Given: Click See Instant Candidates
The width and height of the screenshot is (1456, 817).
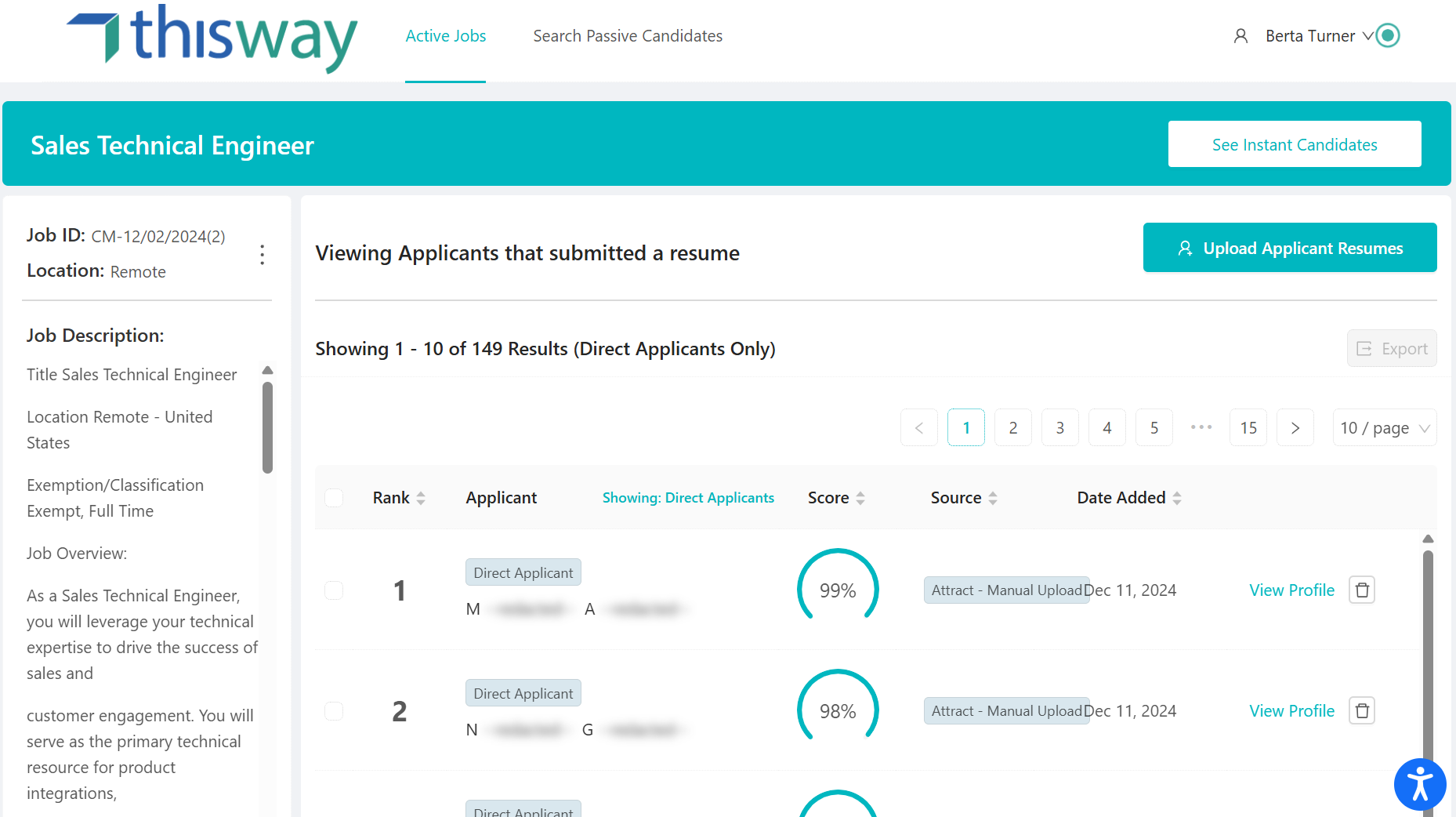Looking at the screenshot, I should (x=1294, y=143).
